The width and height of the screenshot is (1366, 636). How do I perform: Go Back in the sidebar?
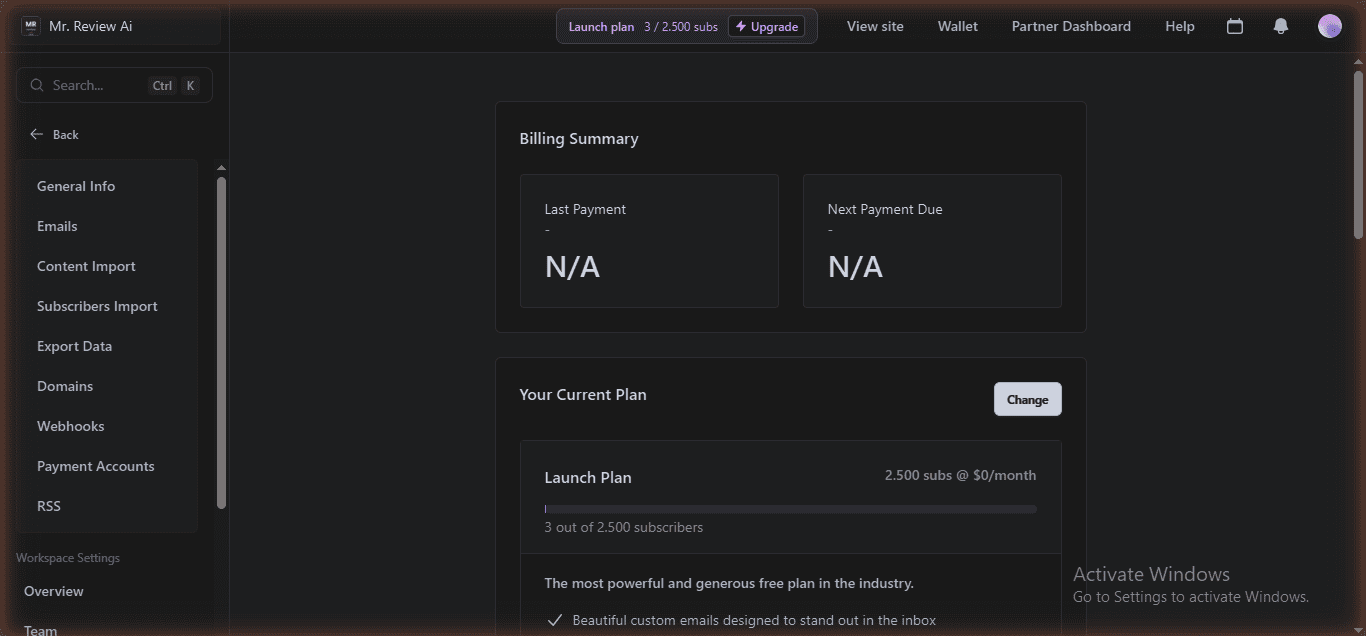(x=54, y=134)
